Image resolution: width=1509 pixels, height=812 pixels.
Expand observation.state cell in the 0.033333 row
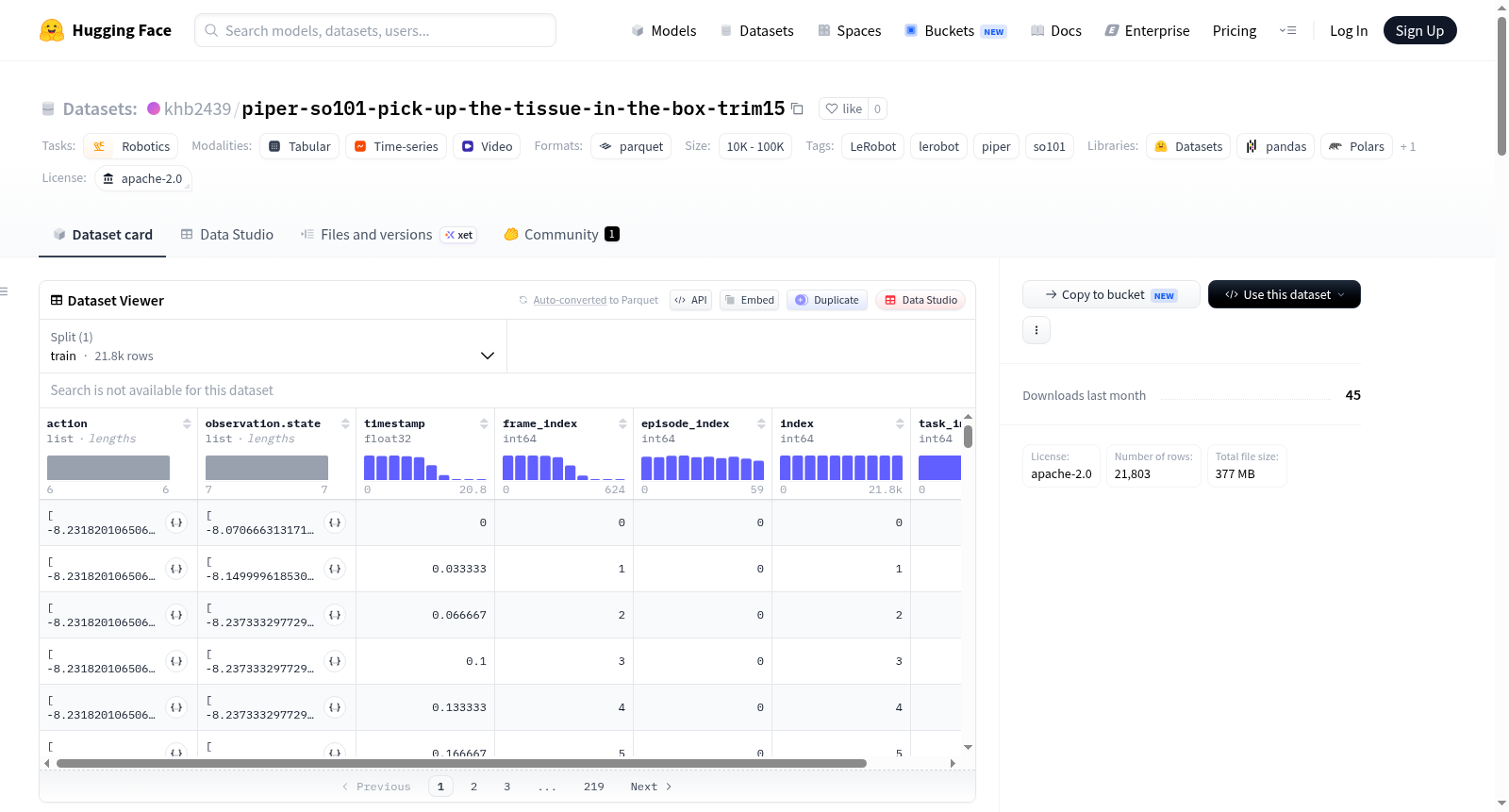335,569
